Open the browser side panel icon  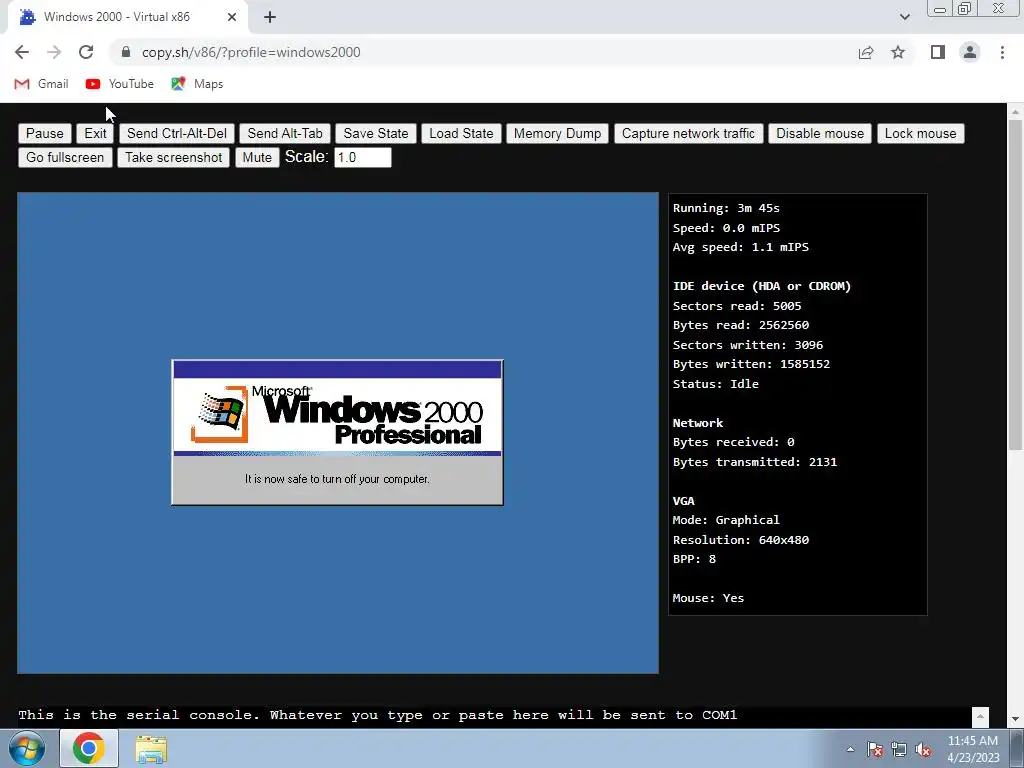[x=938, y=52]
